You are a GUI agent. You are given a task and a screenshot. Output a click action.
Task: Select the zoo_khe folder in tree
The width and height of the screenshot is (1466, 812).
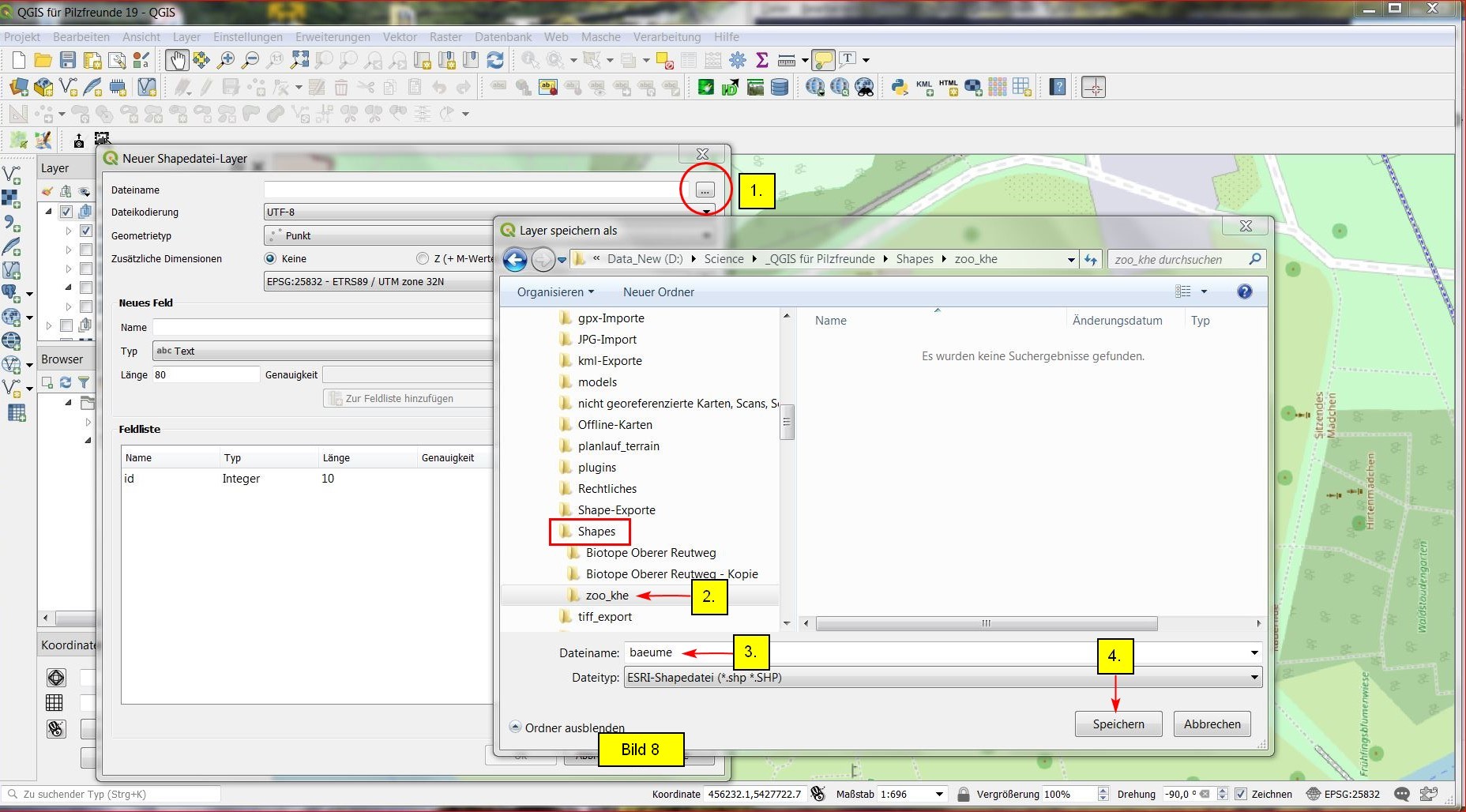(x=607, y=596)
